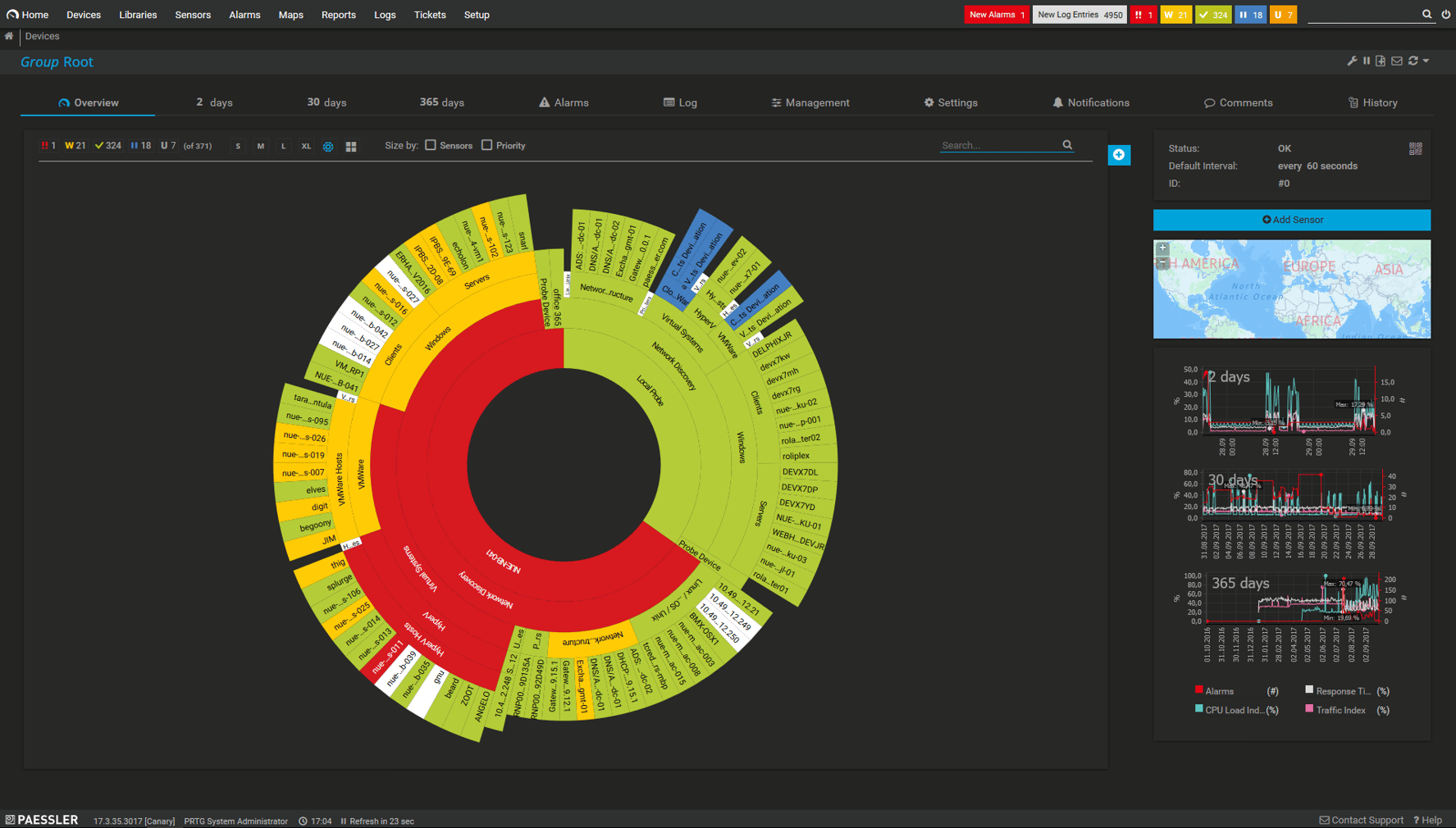Screen dimensions: 1456x828
Task: Click the global search magnifier icon
Action: pyautogui.click(x=1427, y=14)
